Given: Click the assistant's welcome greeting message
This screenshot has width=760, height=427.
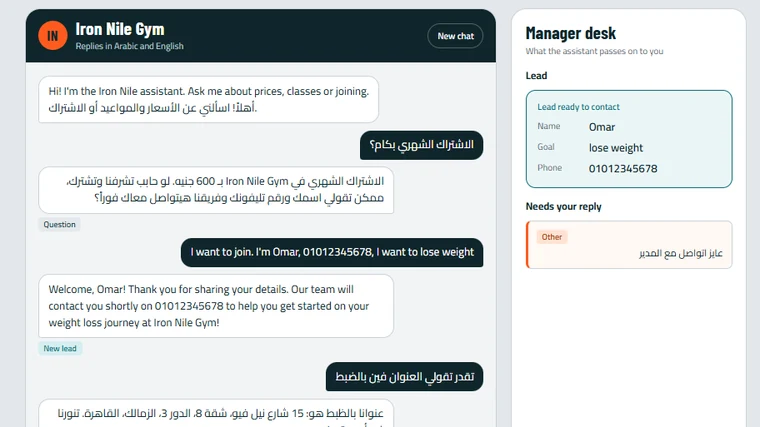Looking at the screenshot, I should 208,99.
